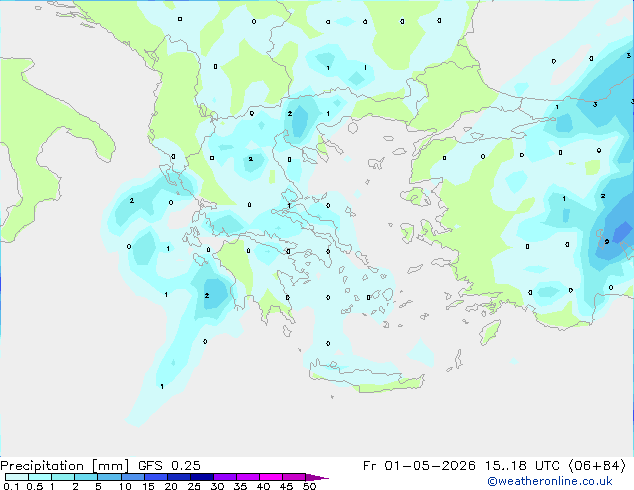
Task: Click the "40" legend scale label
Action: [263, 486]
